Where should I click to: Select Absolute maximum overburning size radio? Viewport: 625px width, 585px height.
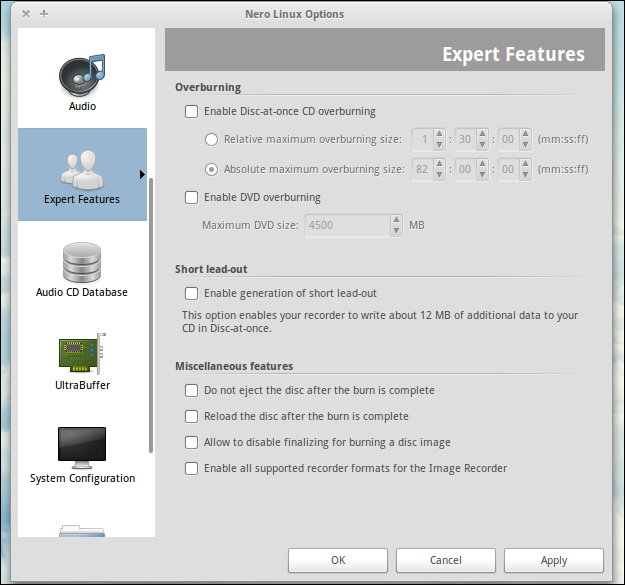click(x=211, y=169)
